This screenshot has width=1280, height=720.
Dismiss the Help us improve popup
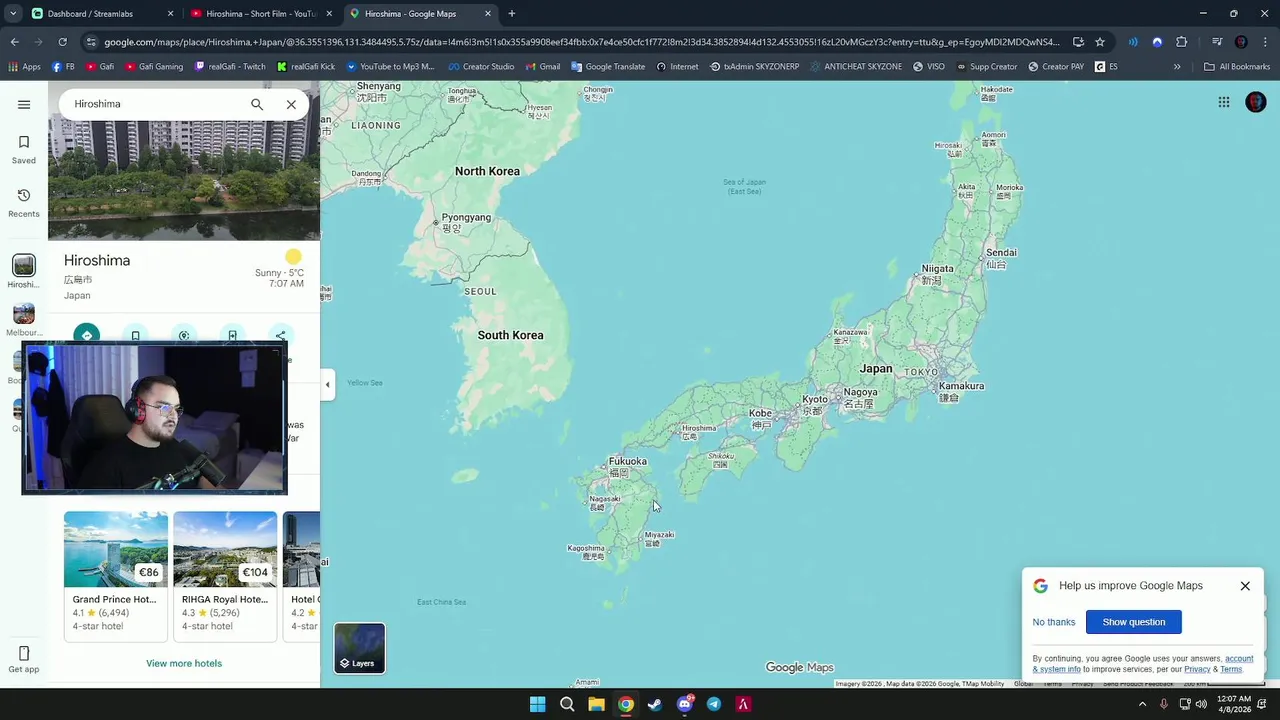(x=1245, y=586)
